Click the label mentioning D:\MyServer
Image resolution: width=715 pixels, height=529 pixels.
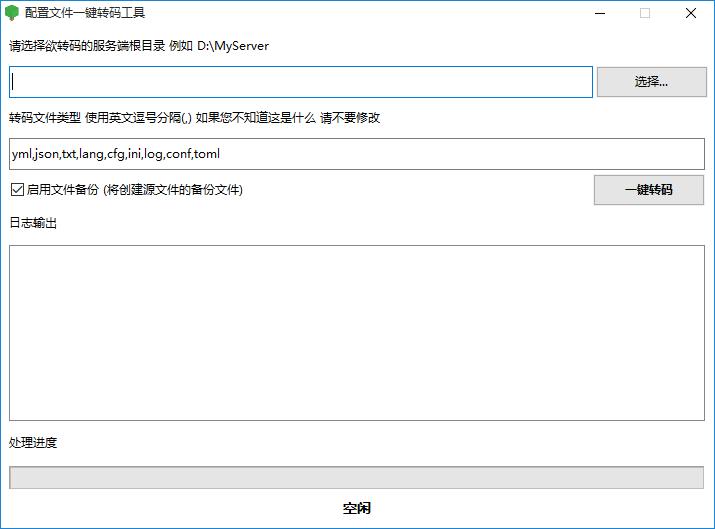click(x=139, y=46)
